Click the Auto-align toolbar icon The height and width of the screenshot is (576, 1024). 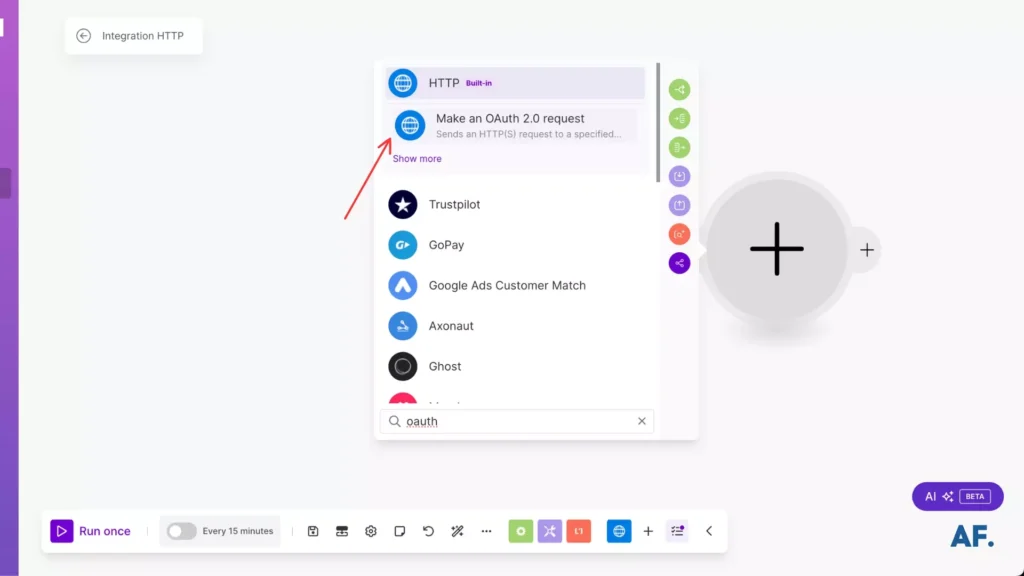342,531
